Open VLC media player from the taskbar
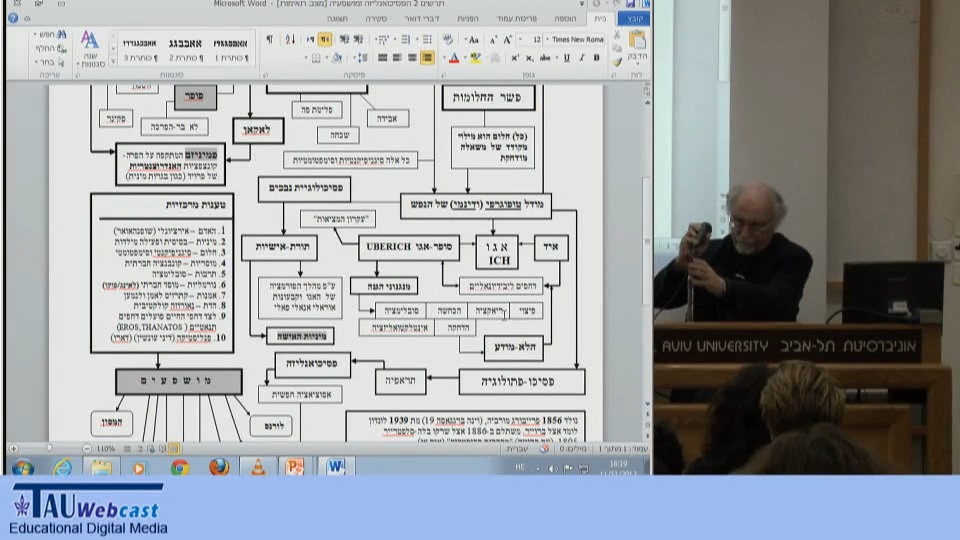 (257, 467)
